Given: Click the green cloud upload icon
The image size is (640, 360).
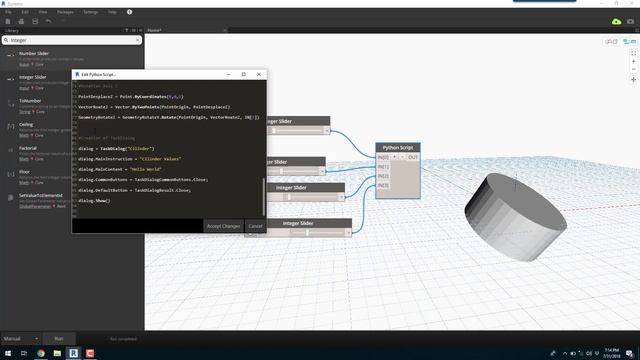Looking at the screenshot, I should (x=616, y=22).
